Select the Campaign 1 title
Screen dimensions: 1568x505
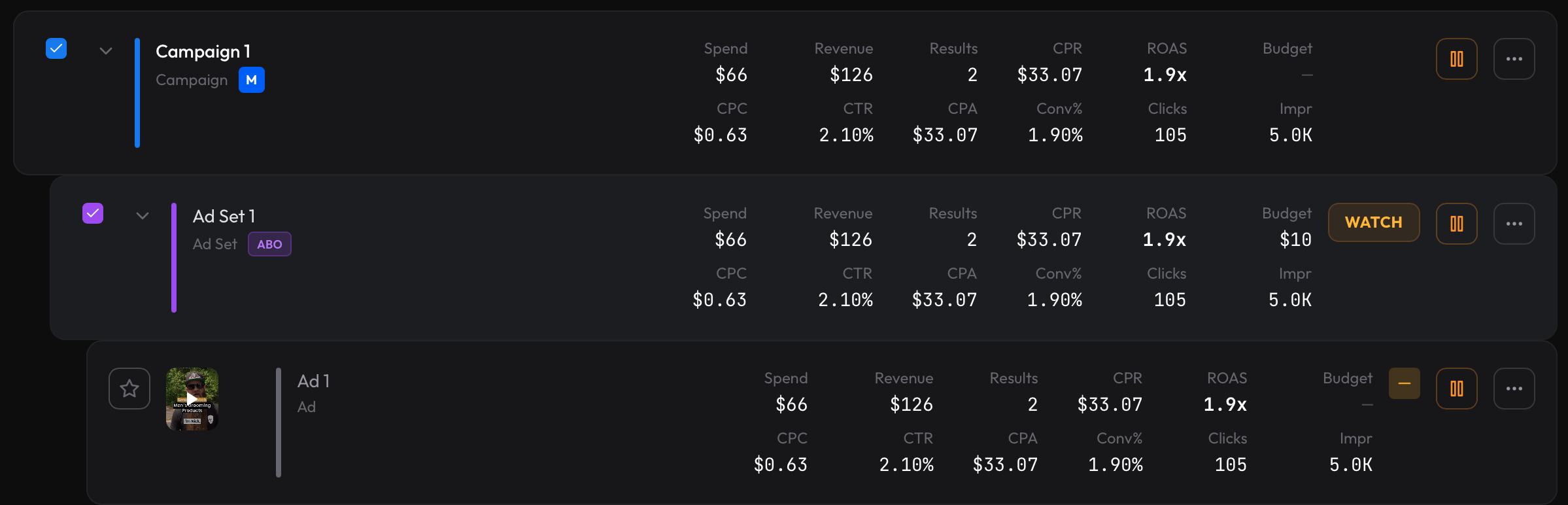[x=203, y=51]
